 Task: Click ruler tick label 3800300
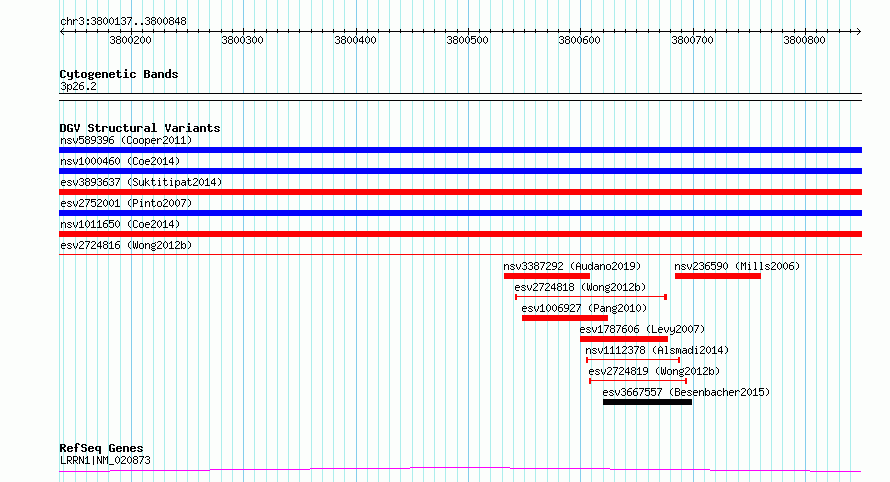click(242, 40)
